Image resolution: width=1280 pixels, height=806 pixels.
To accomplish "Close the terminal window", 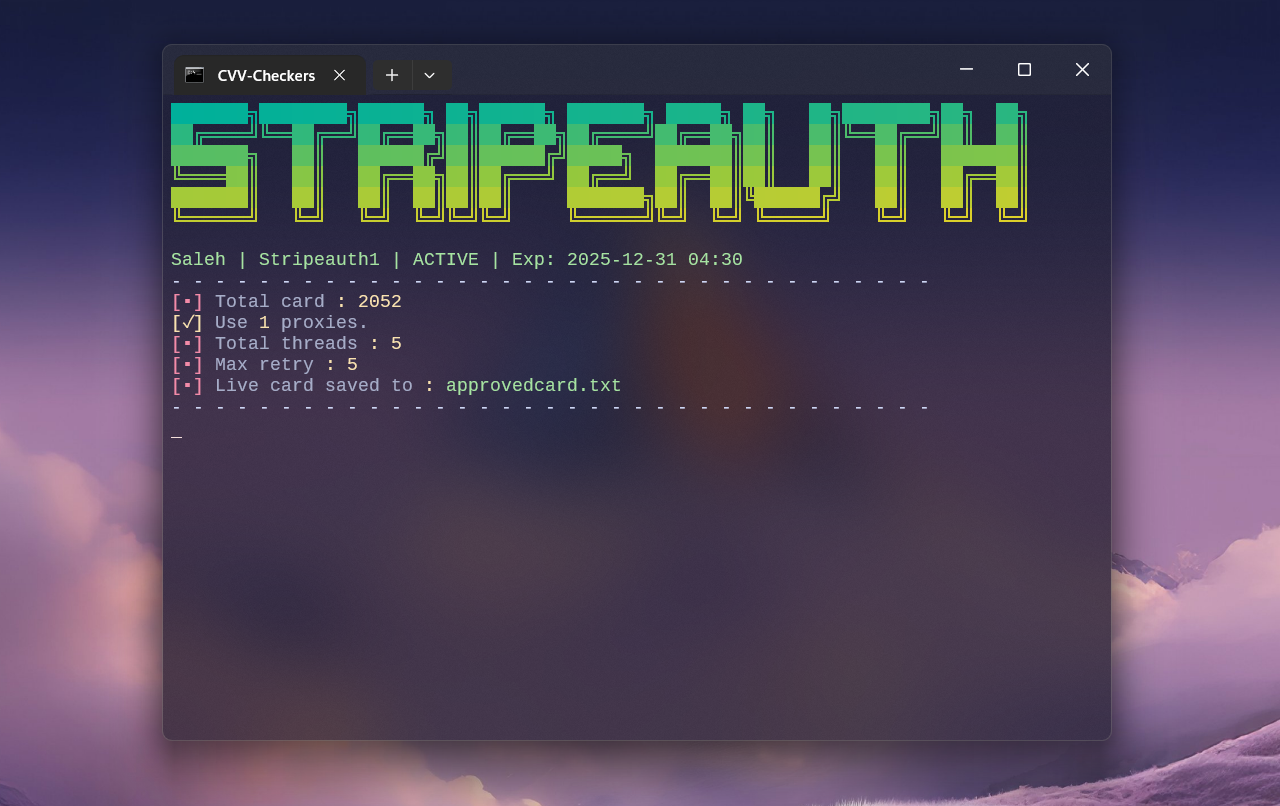I will (x=1082, y=69).
